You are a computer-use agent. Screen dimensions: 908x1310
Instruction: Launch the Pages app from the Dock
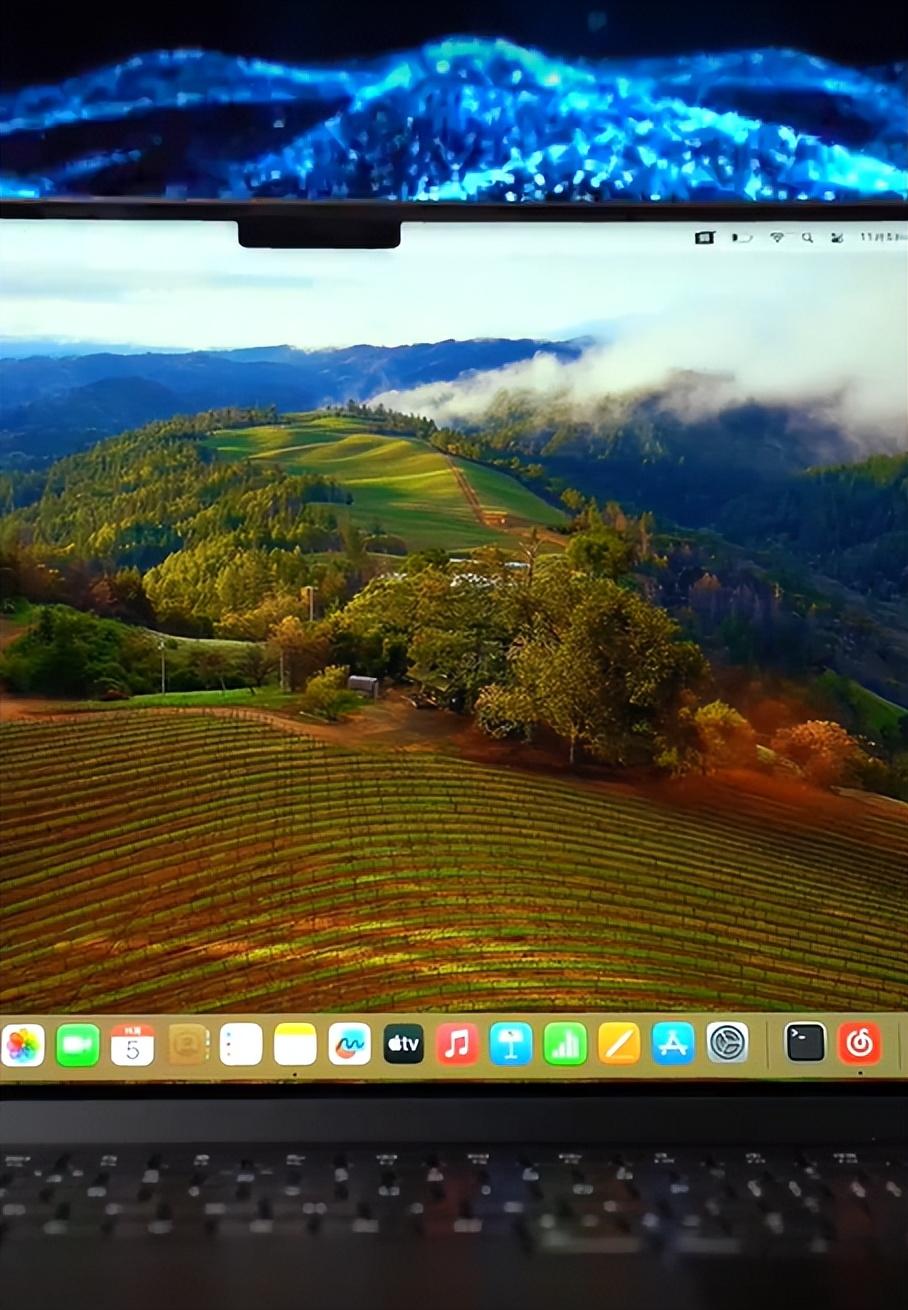point(619,1044)
